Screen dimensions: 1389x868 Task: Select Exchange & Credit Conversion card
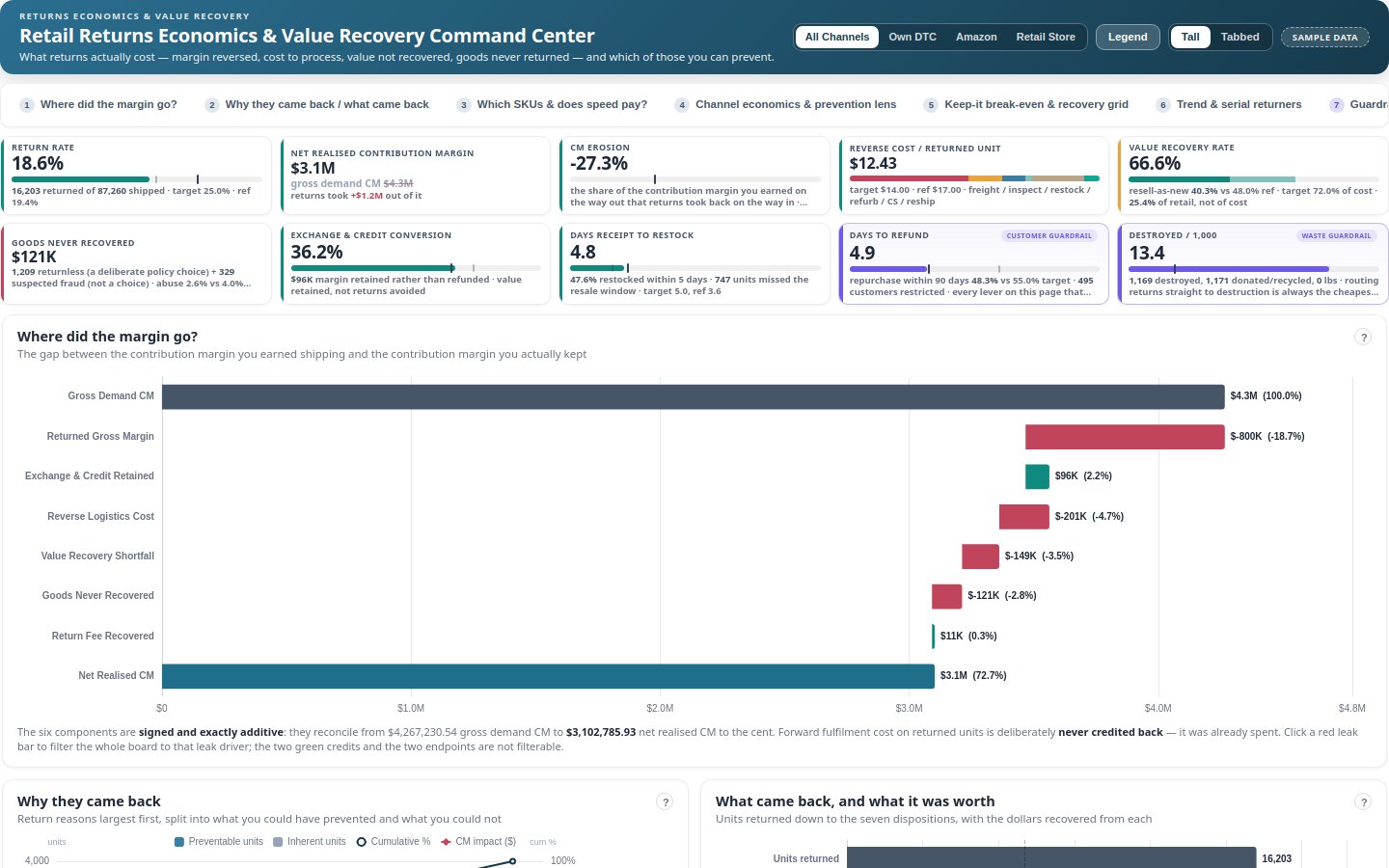point(416,263)
